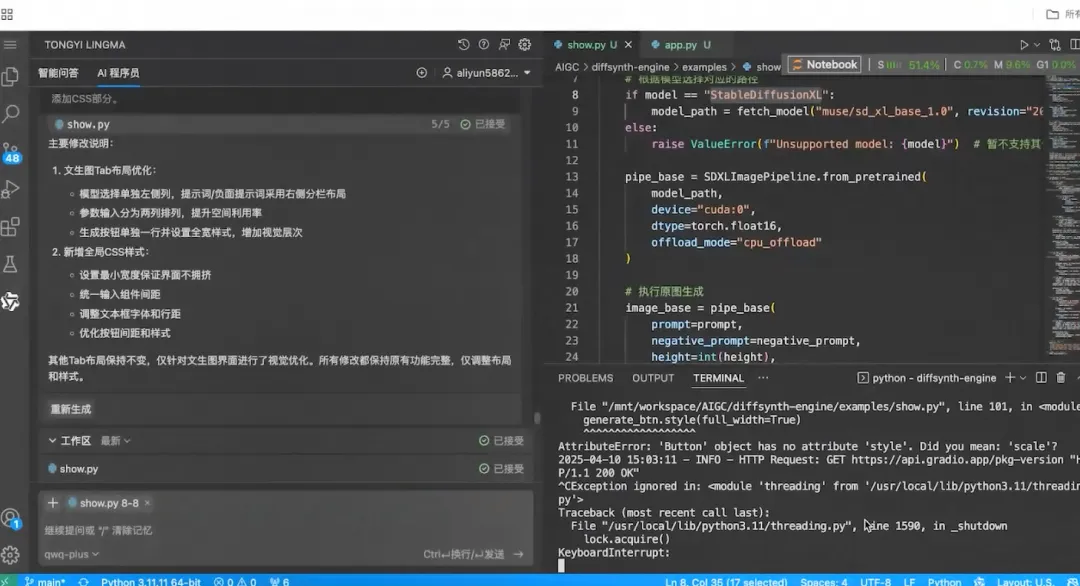
Task: Open the Testing flask view
Action: coord(10,264)
